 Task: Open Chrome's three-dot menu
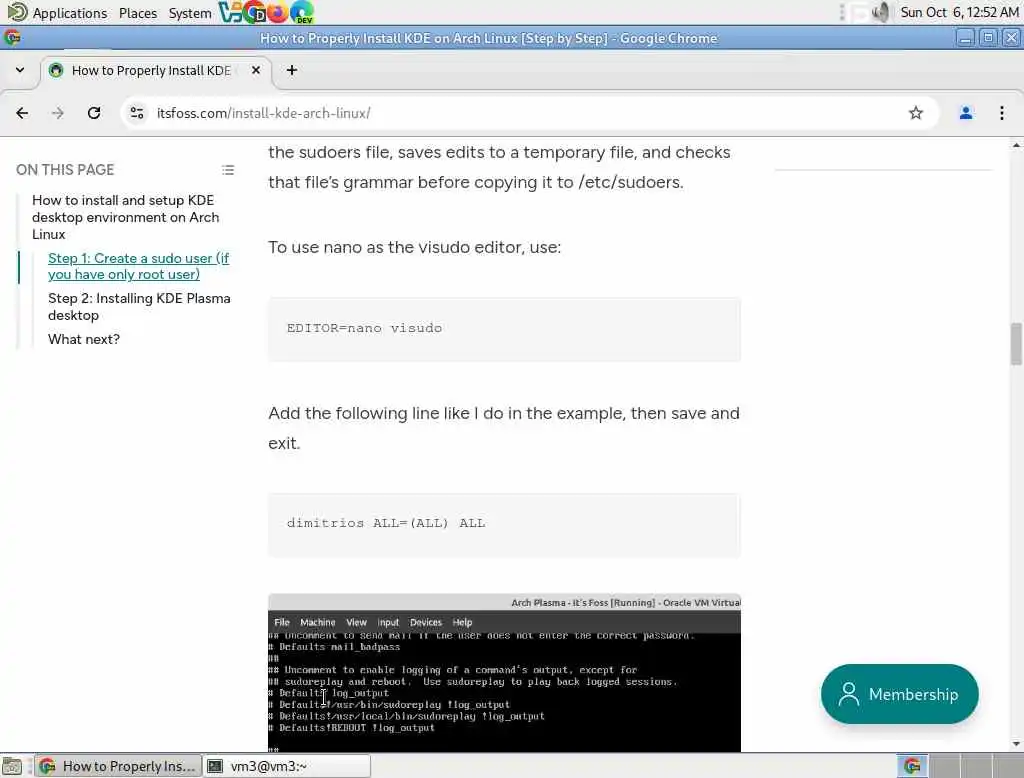click(1001, 113)
